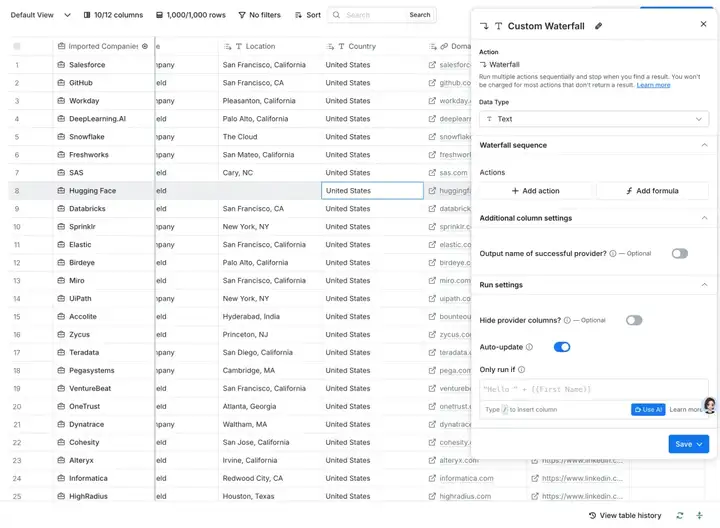Open LinkedIn URL in Informatica row
The image size is (720, 528).
click(x=582, y=478)
